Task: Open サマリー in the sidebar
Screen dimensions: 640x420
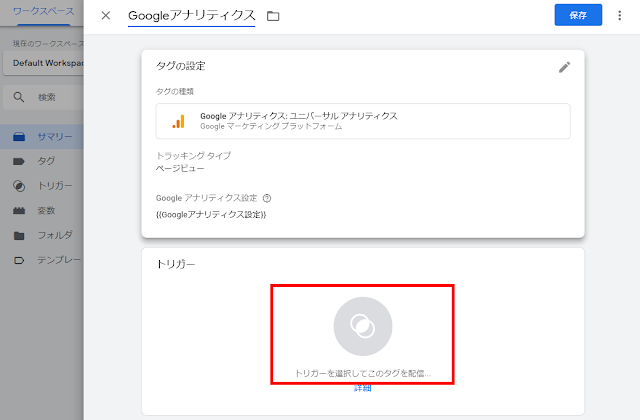Action: pos(42,137)
